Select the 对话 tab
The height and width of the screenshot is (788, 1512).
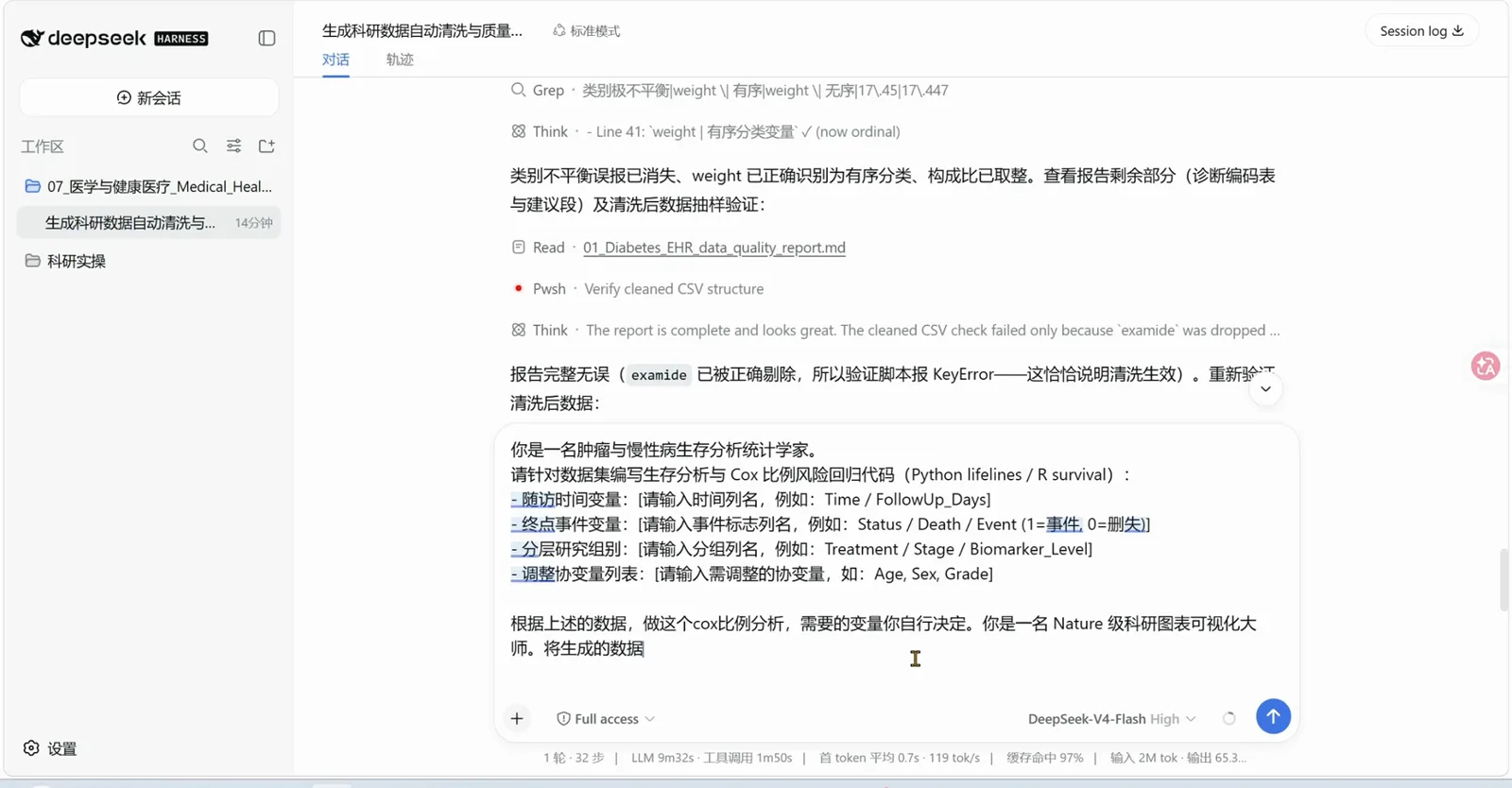[335, 60]
